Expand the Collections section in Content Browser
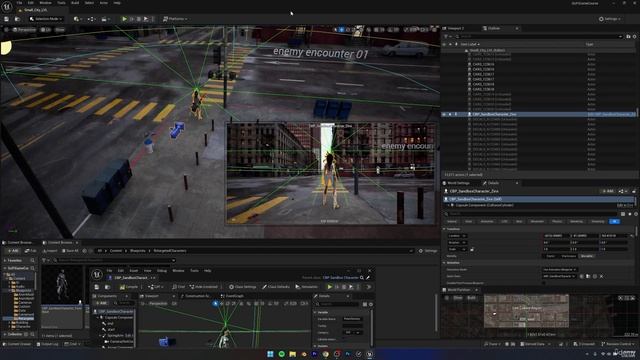 pos(5,334)
